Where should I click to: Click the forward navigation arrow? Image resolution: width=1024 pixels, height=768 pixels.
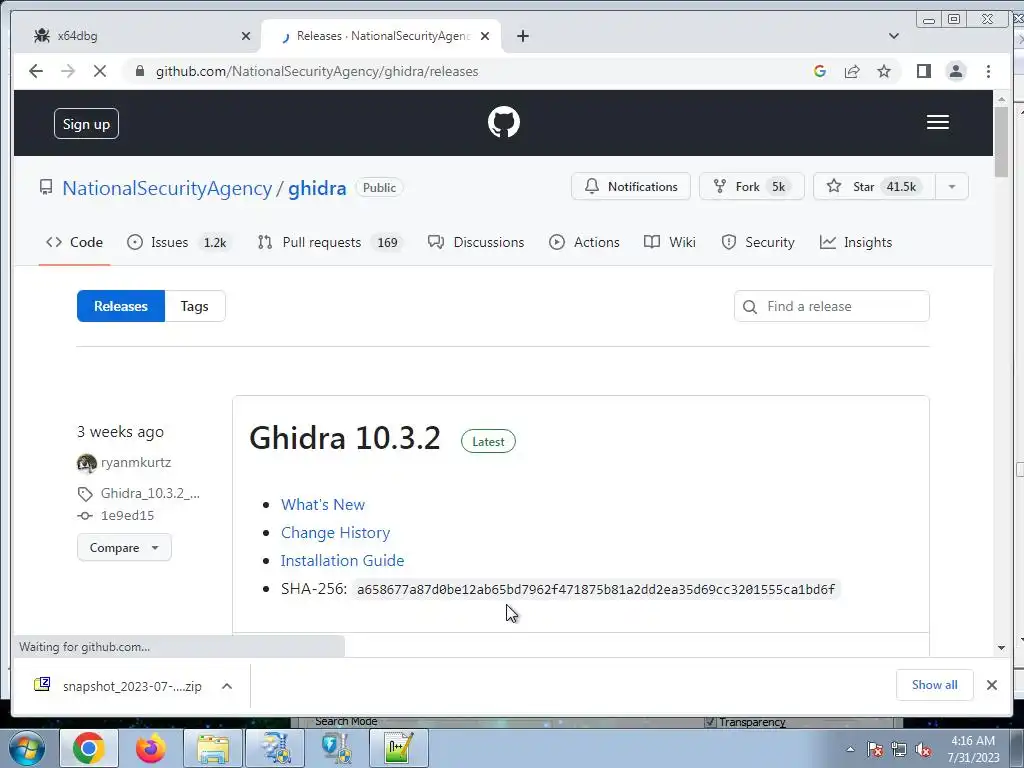(68, 71)
